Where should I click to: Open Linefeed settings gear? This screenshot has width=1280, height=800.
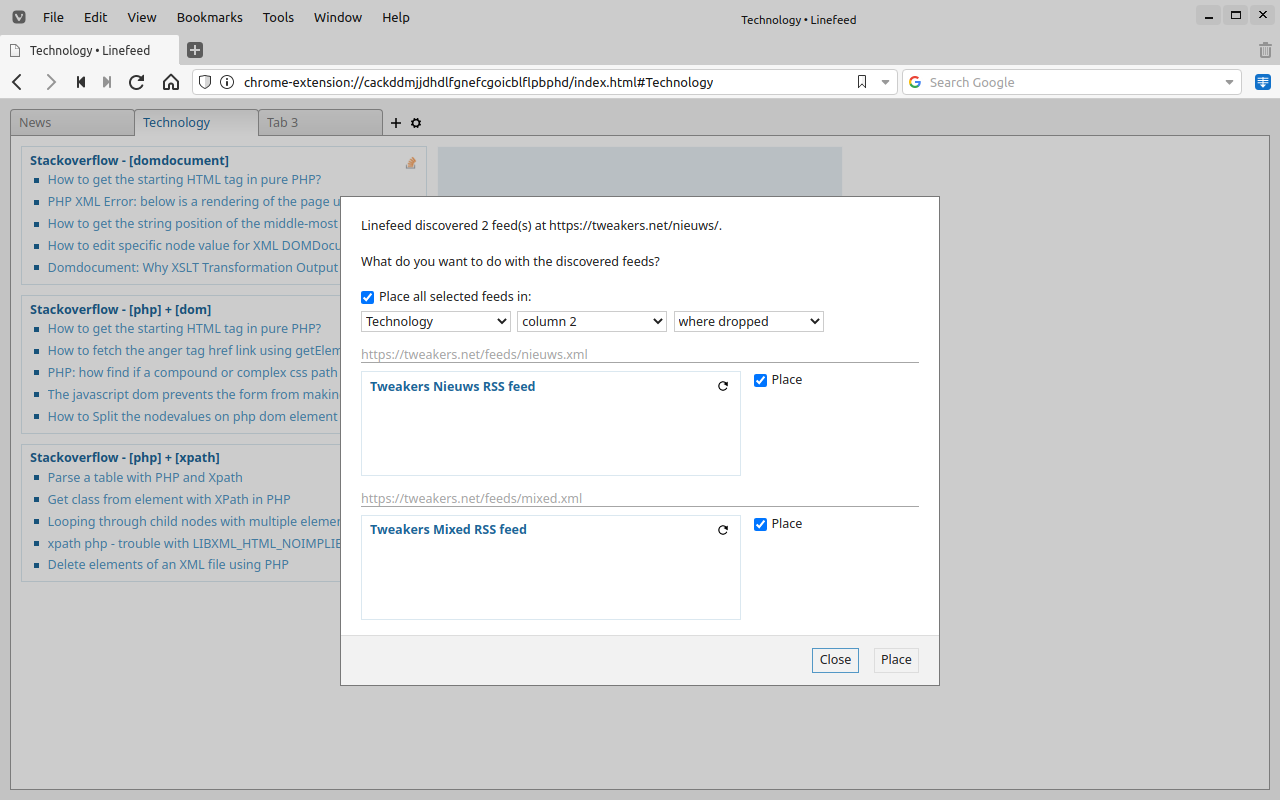click(x=416, y=123)
